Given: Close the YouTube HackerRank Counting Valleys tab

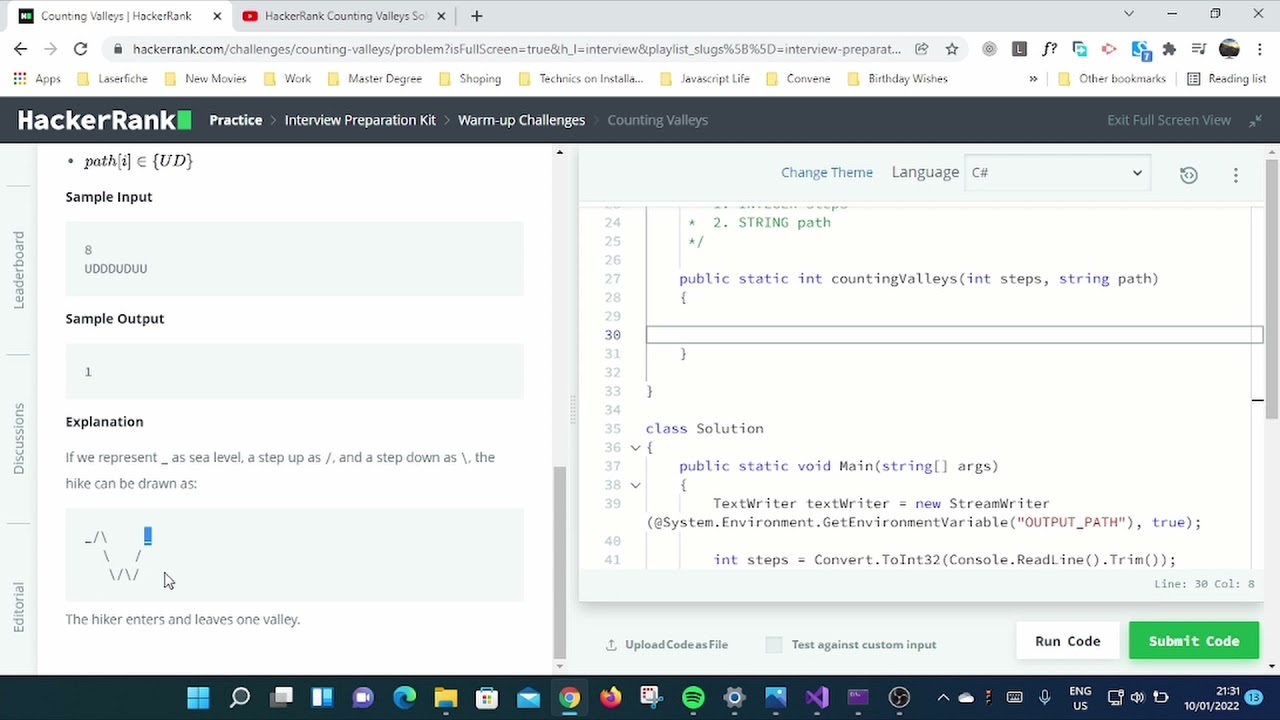Looking at the screenshot, I should coord(441,16).
